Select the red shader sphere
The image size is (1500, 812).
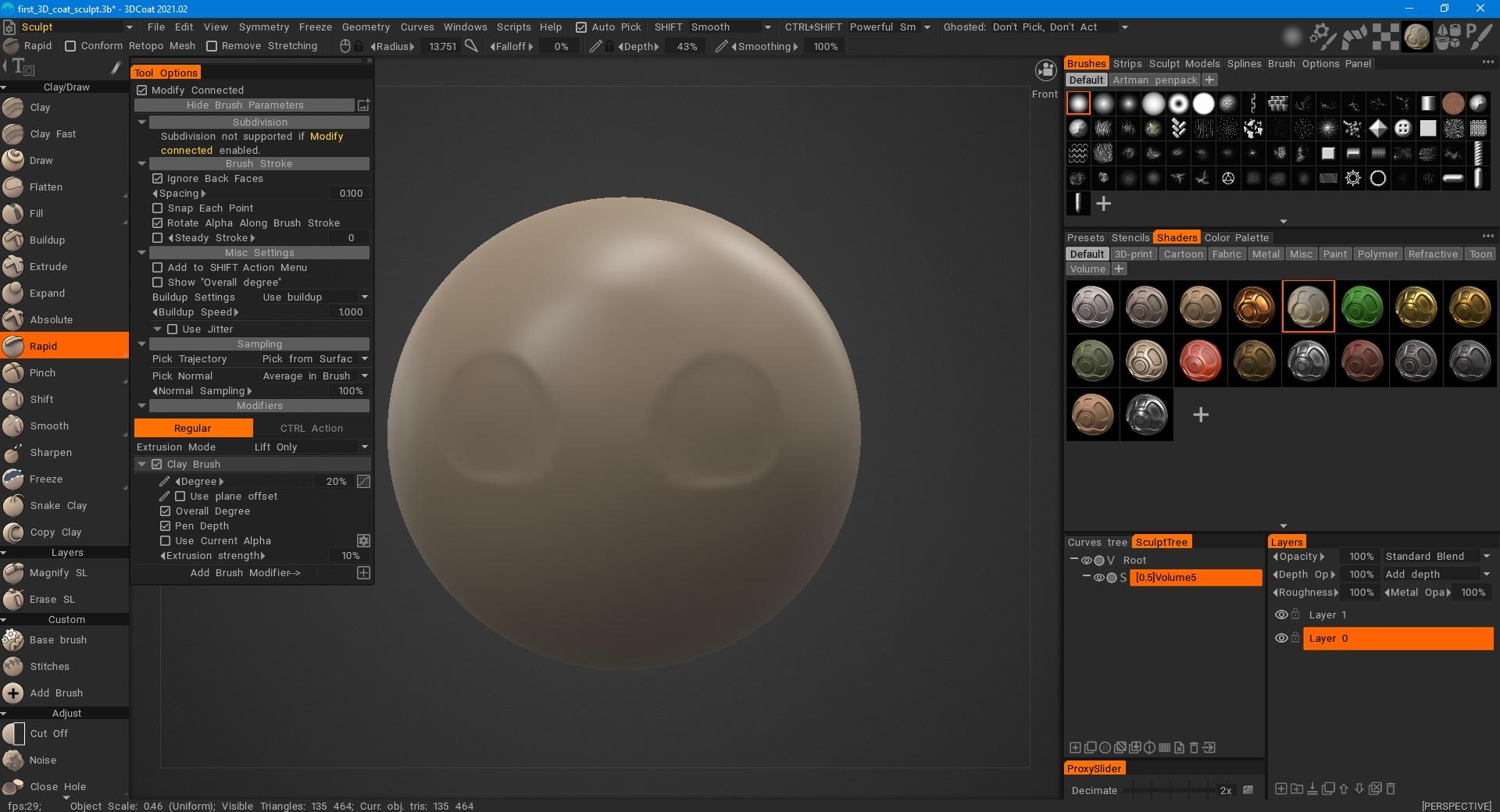point(1200,361)
